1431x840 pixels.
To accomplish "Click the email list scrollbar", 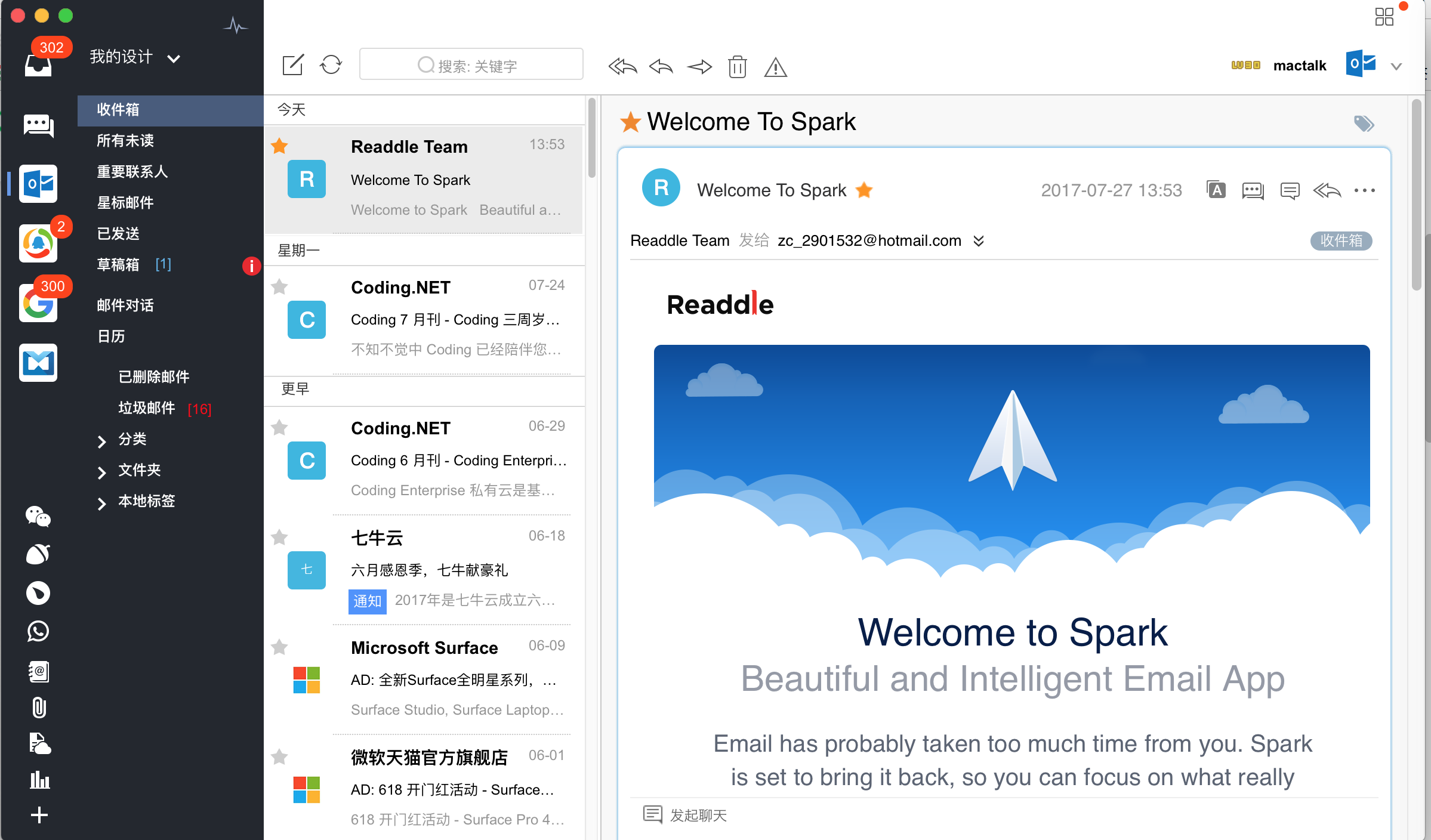I will (591, 138).
